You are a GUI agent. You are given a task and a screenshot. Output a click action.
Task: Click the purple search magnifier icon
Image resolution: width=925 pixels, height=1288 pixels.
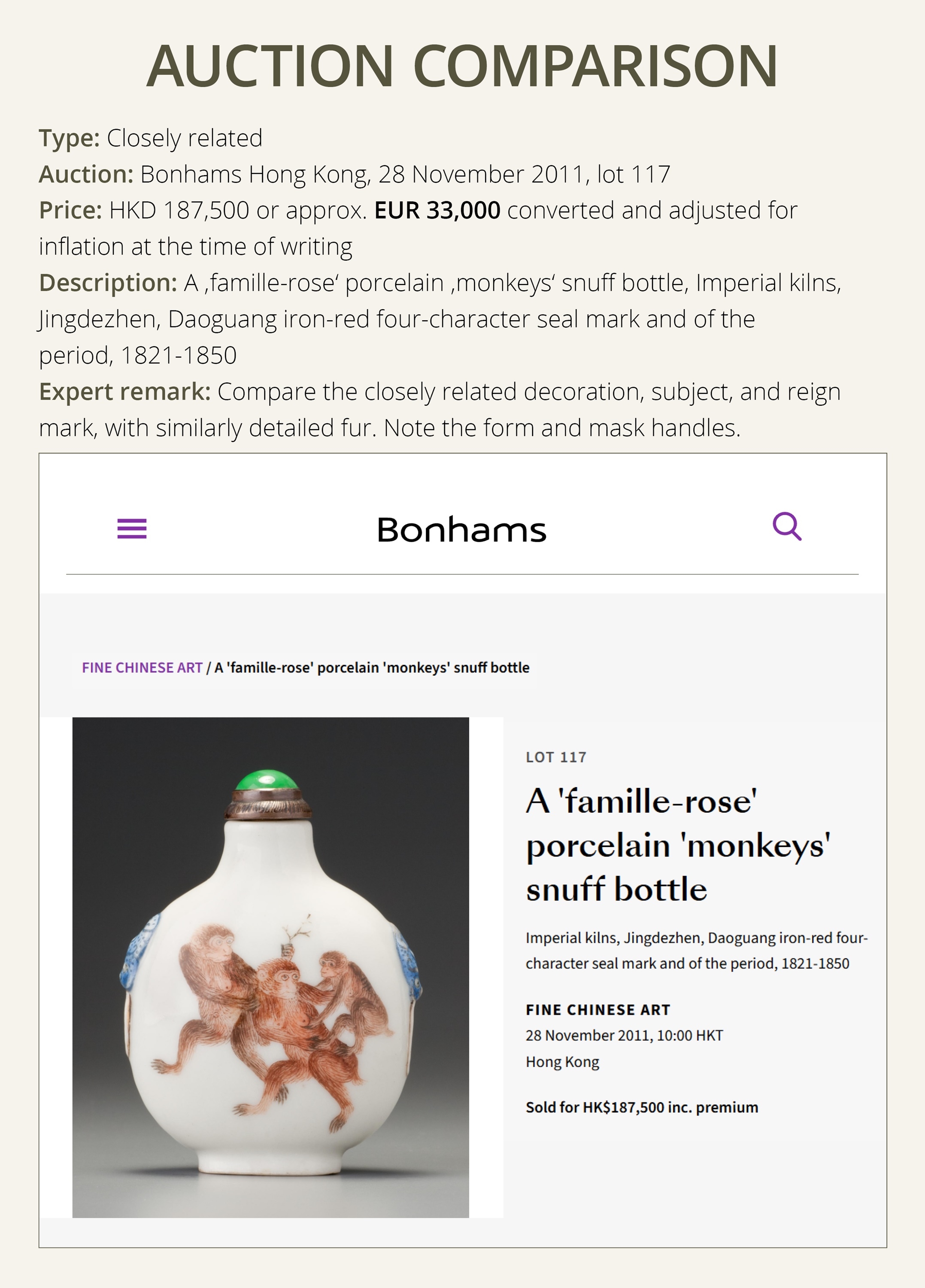click(x=787, y=526)
